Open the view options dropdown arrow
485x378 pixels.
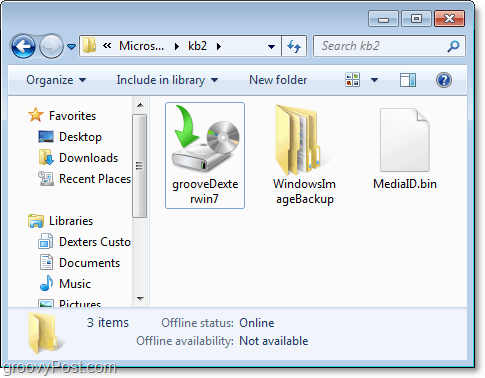(375, 80)
